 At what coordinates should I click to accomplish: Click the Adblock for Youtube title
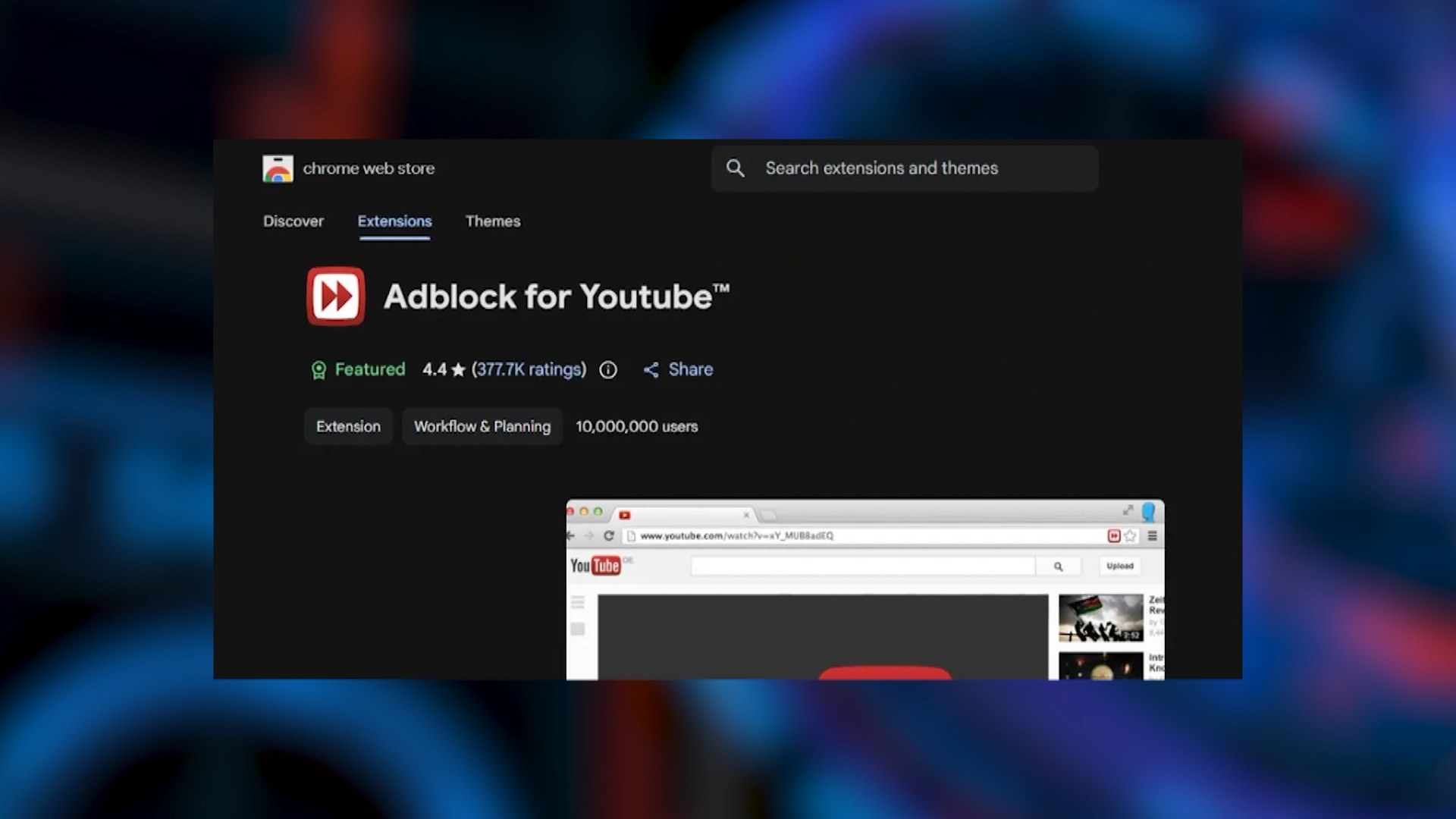point(557,297)
